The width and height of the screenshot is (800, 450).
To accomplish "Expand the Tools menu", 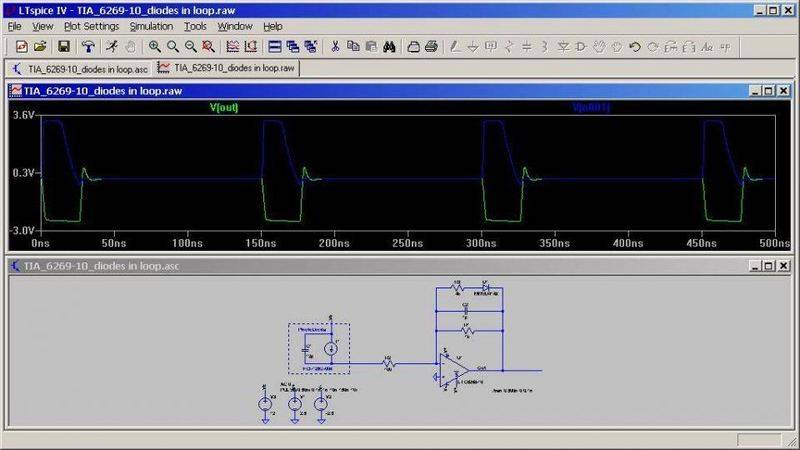I will pos(195,26).
